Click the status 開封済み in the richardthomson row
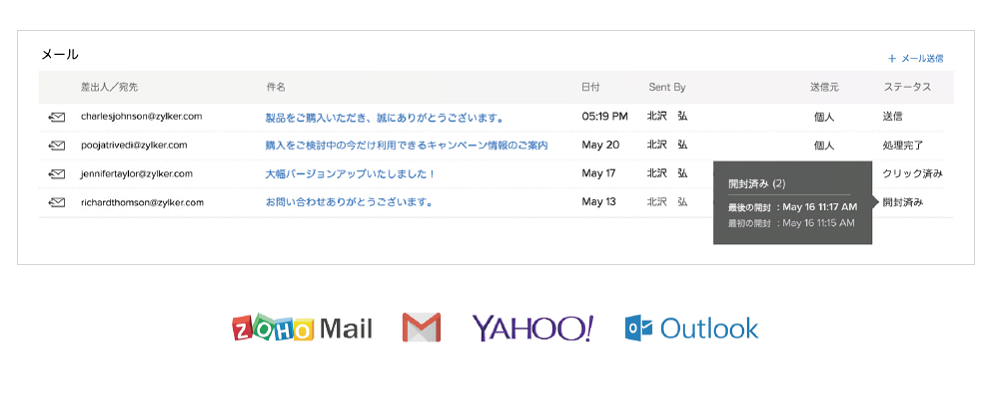Viewport: 1000px width, 400px height. click(902, 203)
